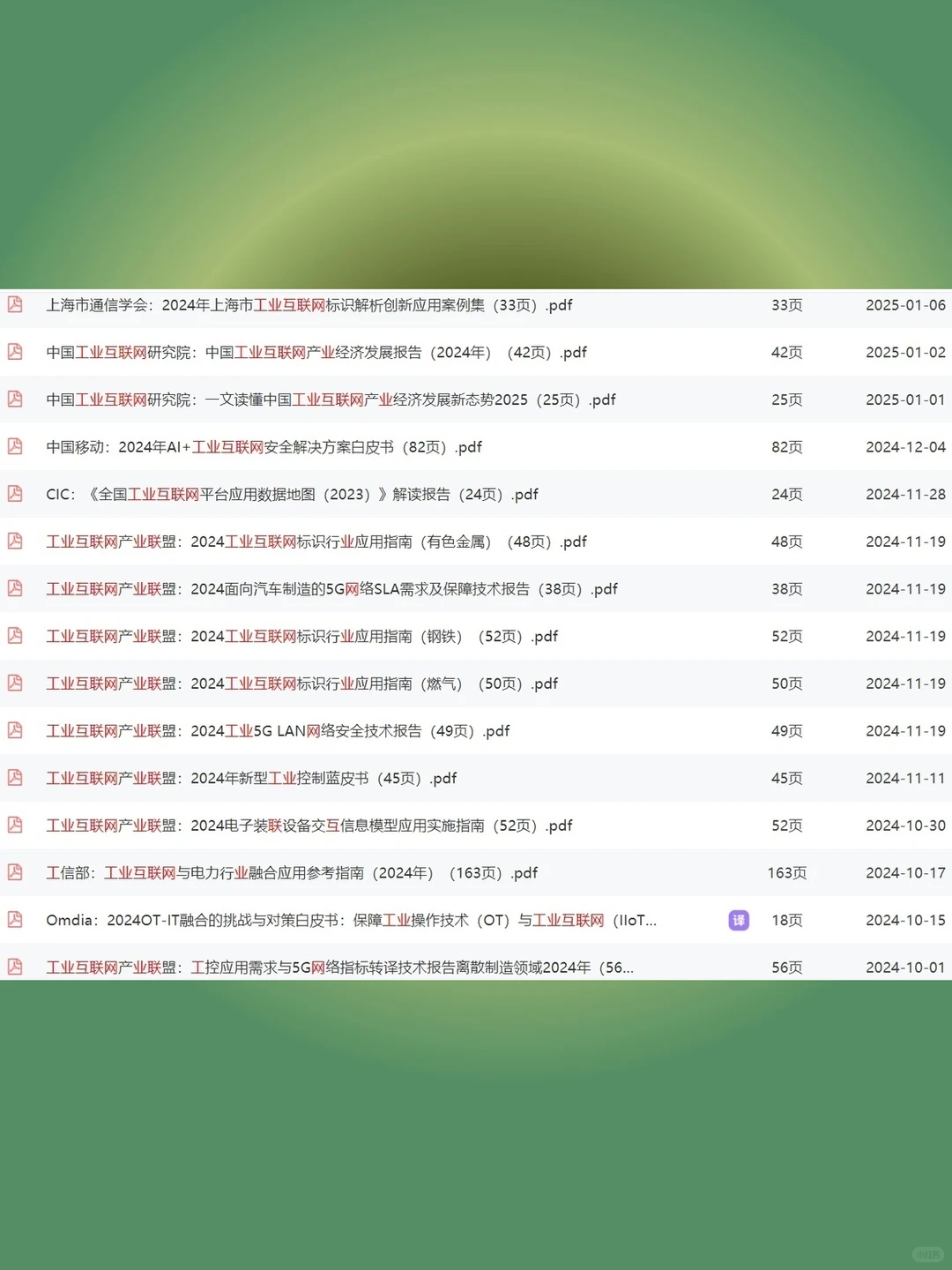Open 标识行业应用指南（有色金属）pdf
This screenshot has height=1270, width=952.
(316, 542)
